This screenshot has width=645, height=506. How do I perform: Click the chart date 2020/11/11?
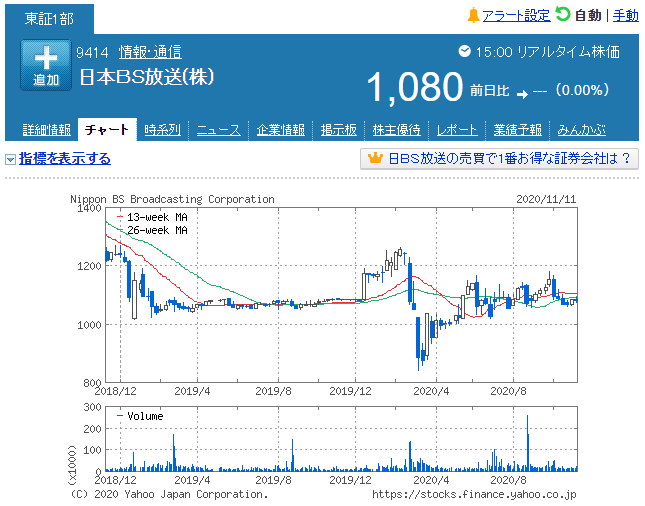pyautogui.click(x=546, y=199)
